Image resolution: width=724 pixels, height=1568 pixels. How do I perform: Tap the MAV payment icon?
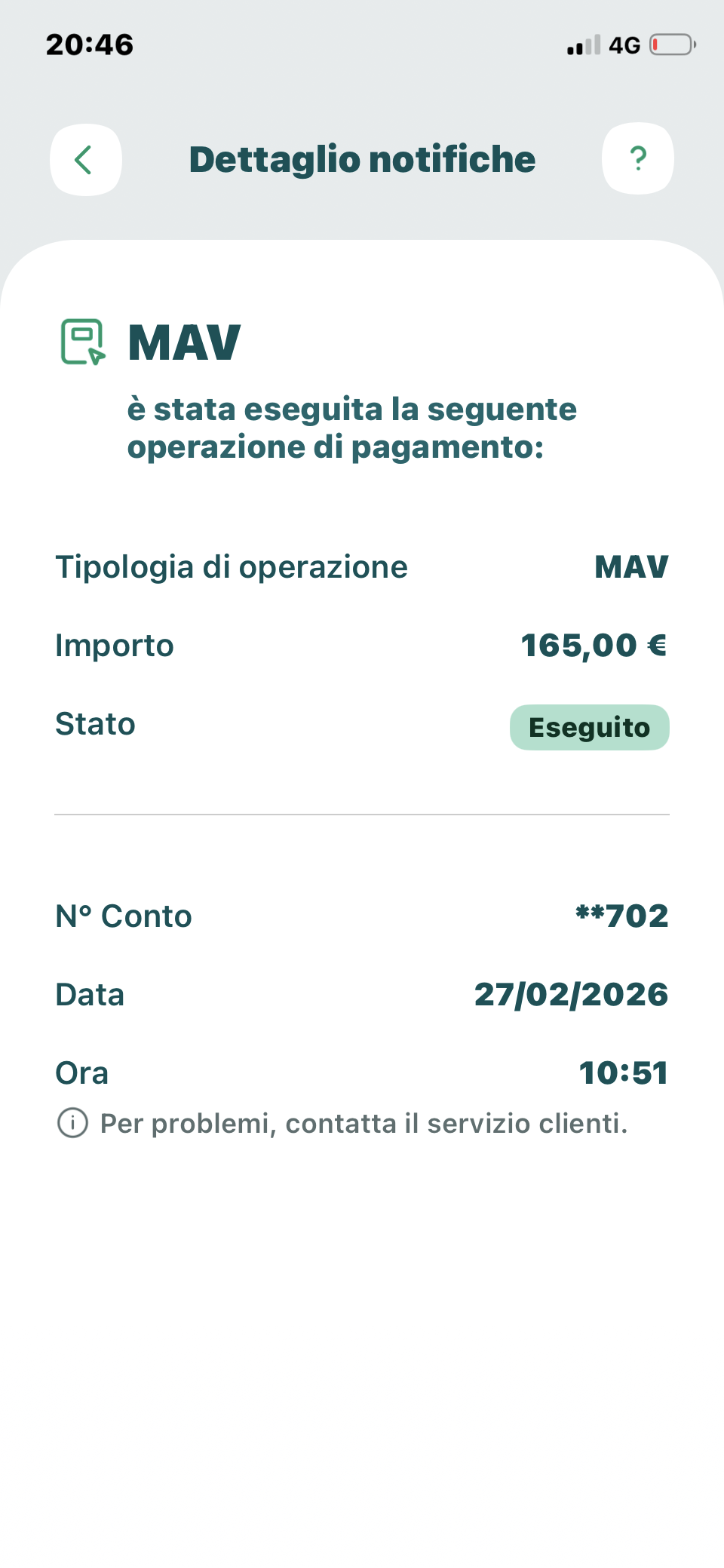(x=82, y=342)
